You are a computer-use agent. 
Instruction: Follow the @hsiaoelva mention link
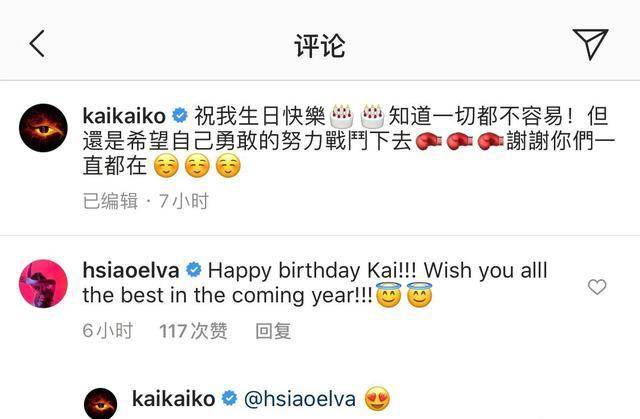[x=300, y=399]
